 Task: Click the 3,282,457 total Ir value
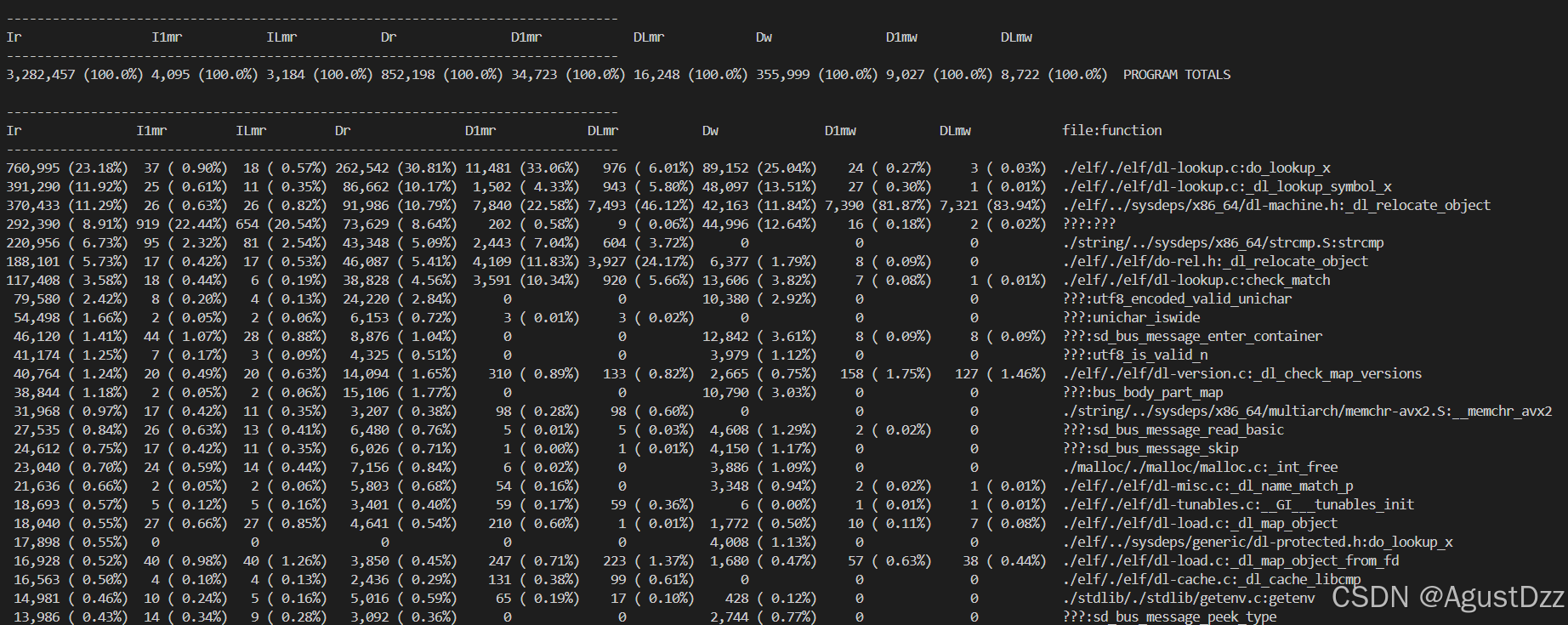point(41,75)
